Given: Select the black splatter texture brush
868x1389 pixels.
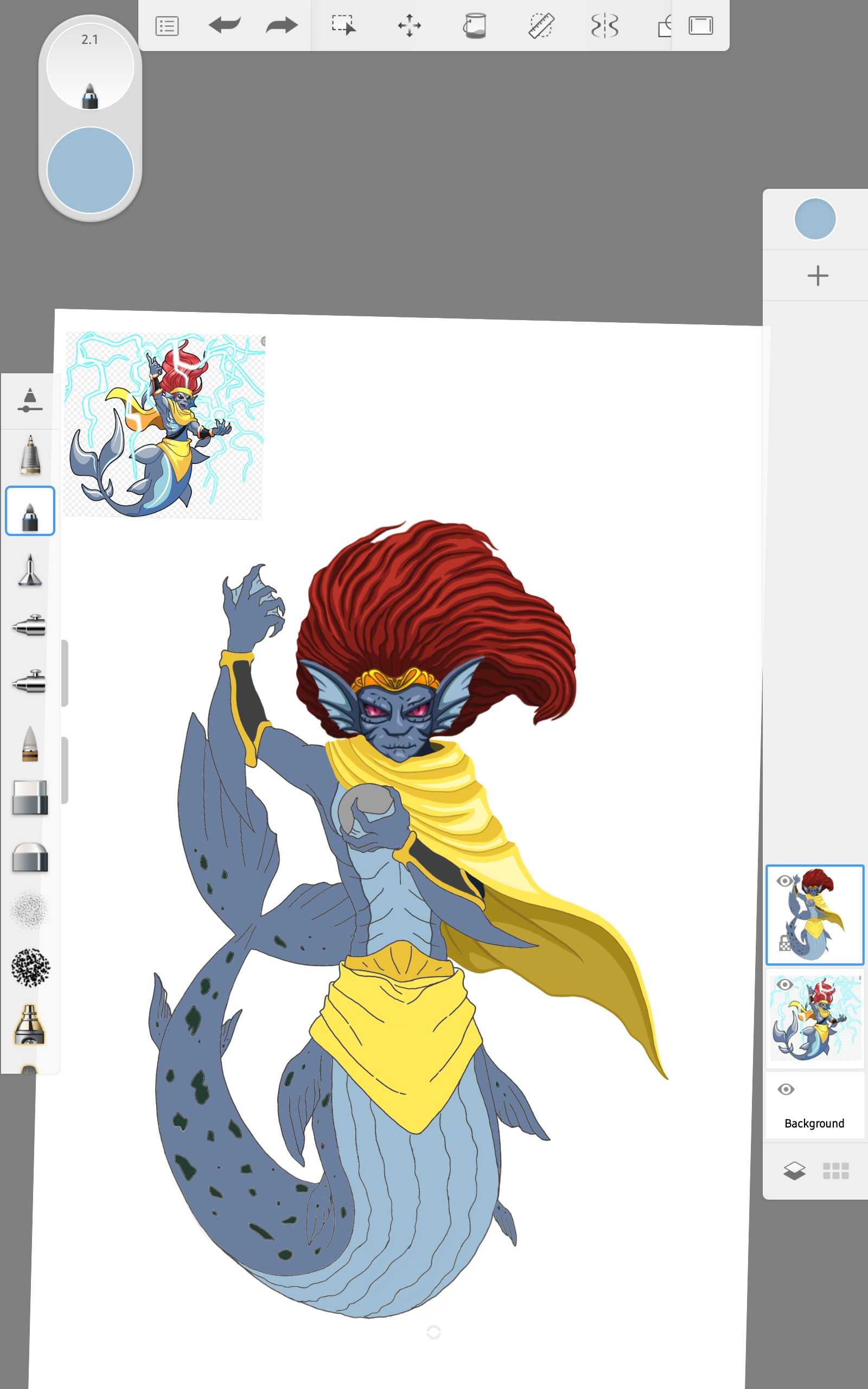Looking at the screenshot, I should 30,968.
